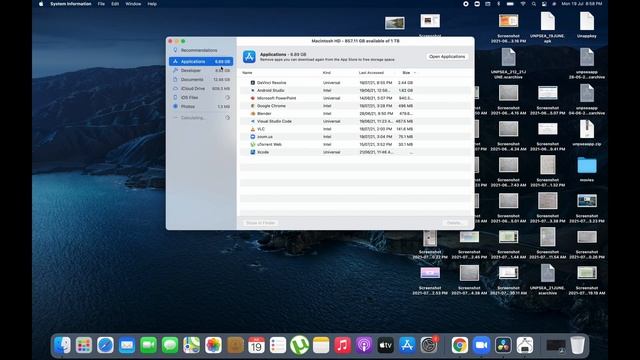Viewport: 640px width, 360px height.
Task: Click the Open Applications button
Action: (447, 57)
